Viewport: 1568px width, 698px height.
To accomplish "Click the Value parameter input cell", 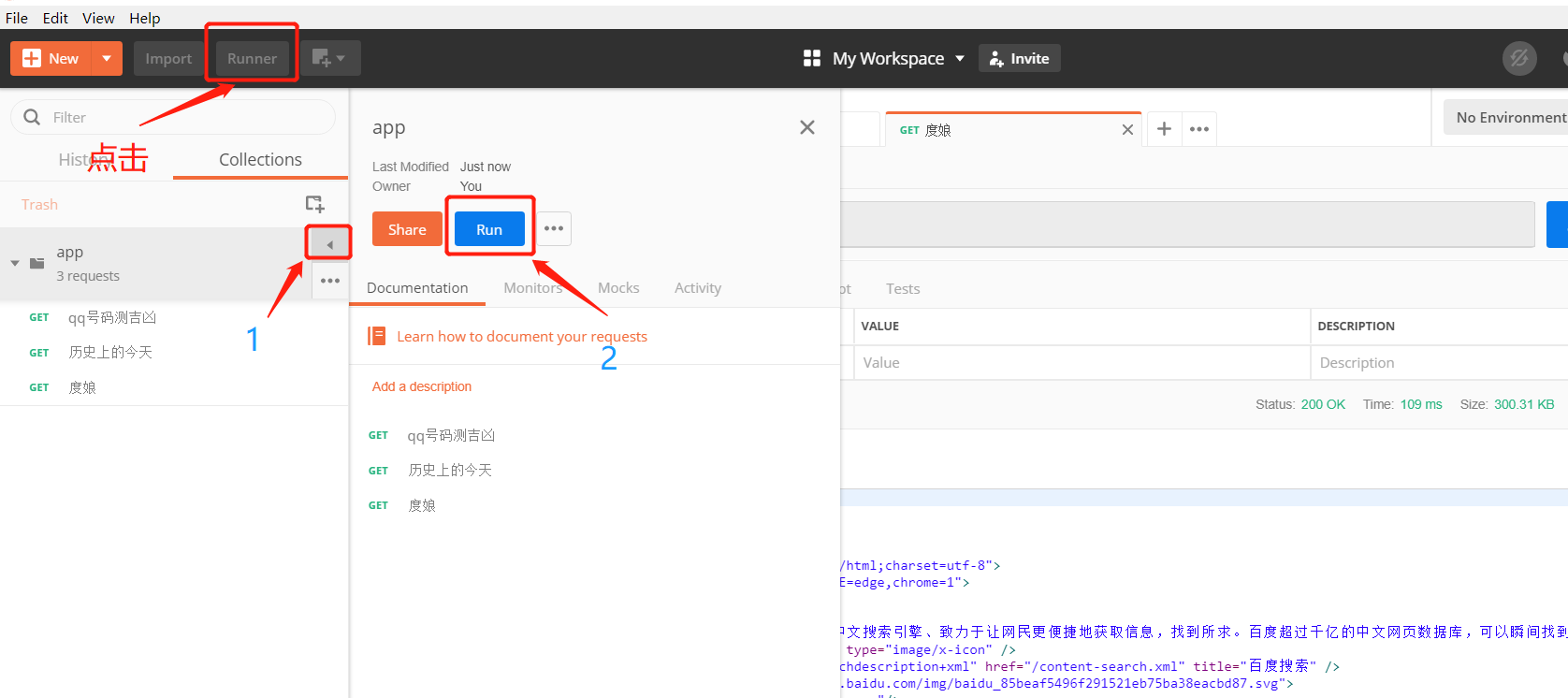I will point(1082,362).
